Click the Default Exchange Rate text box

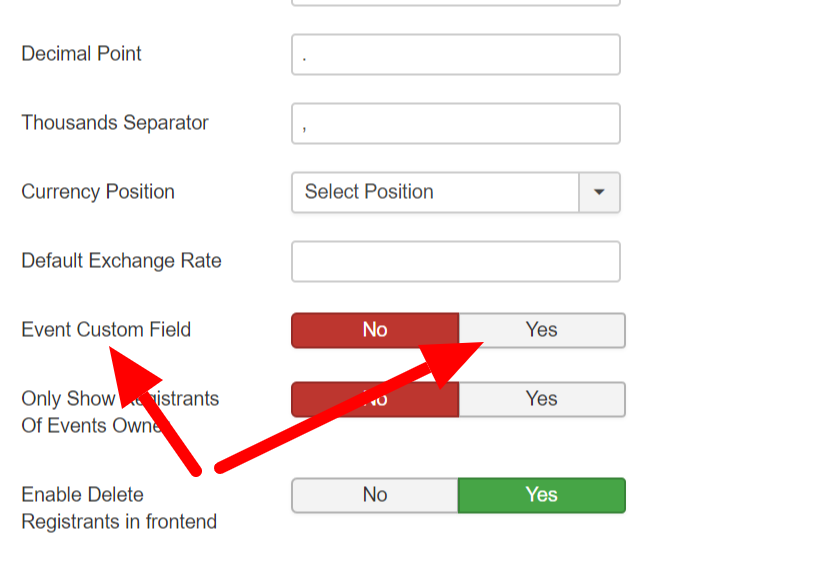456,262
